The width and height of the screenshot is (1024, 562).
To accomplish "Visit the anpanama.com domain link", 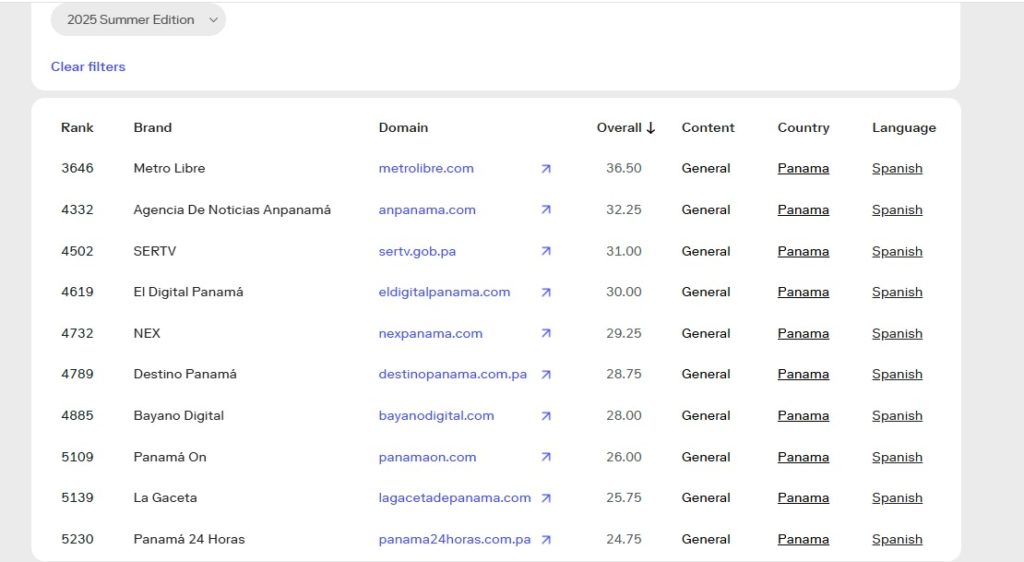I will pos(427,210).
